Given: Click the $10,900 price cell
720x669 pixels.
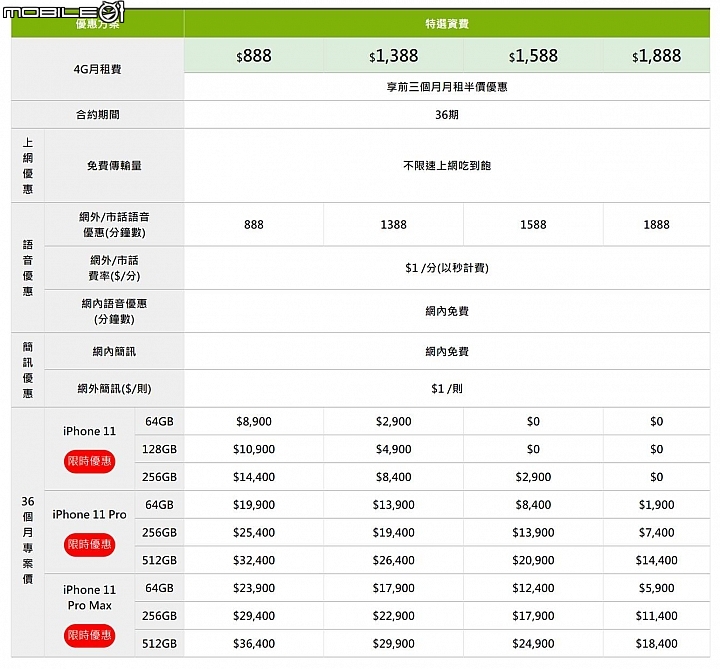Looking at the screenshot, I should (x=253, y=449).
